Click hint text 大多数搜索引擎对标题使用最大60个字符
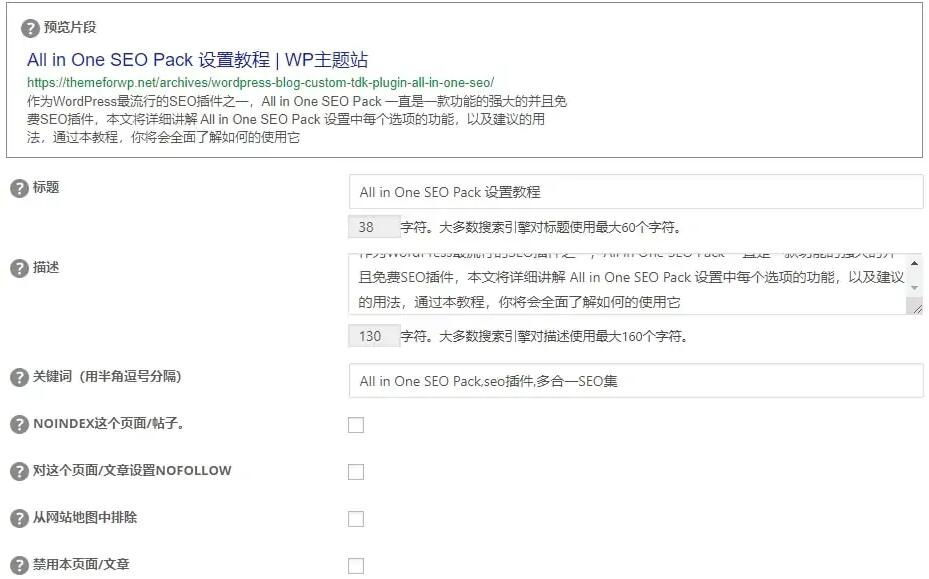 tap(560, 227)
